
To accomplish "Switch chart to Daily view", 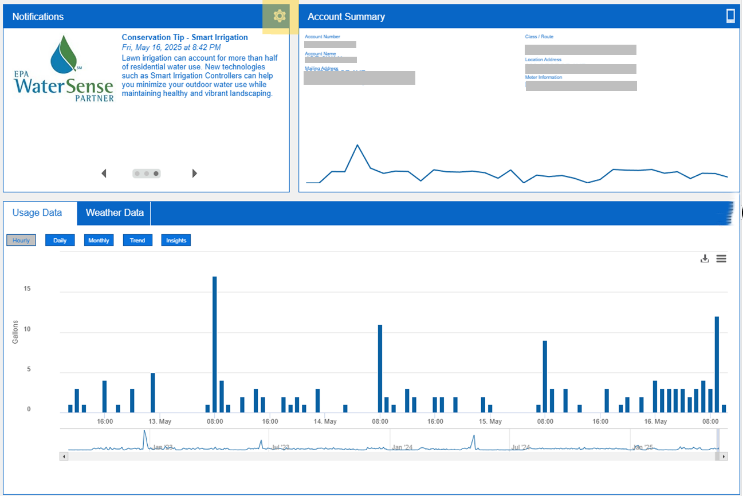I will coord(60,240).
